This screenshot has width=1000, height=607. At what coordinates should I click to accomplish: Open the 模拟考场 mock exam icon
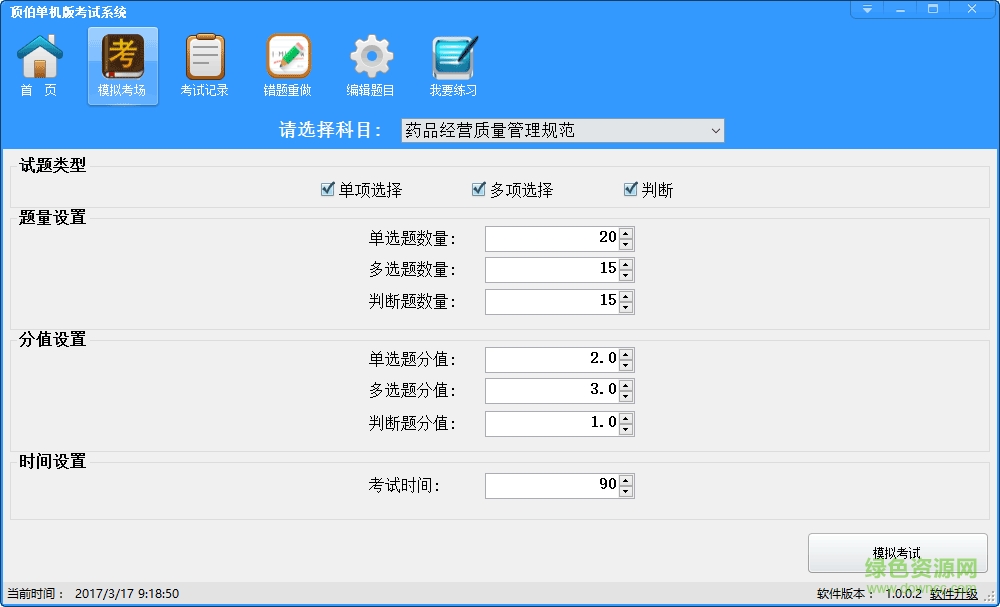point(122,66)
